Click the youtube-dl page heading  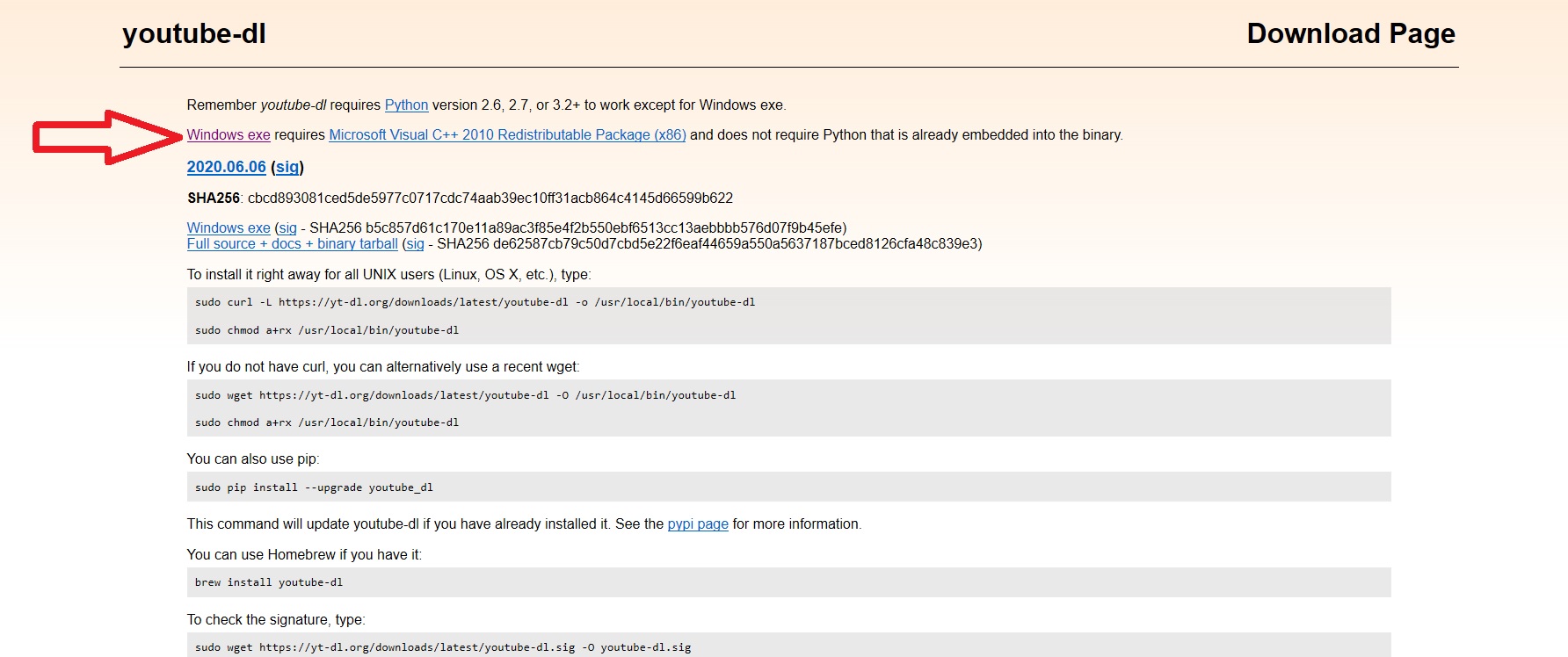click(194, 33)
